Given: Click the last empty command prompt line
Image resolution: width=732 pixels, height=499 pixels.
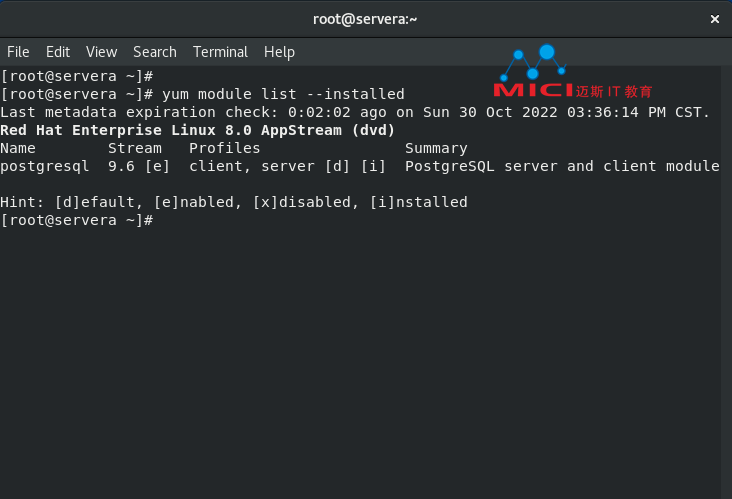Looking at the screenshot, I should point(77,220).
